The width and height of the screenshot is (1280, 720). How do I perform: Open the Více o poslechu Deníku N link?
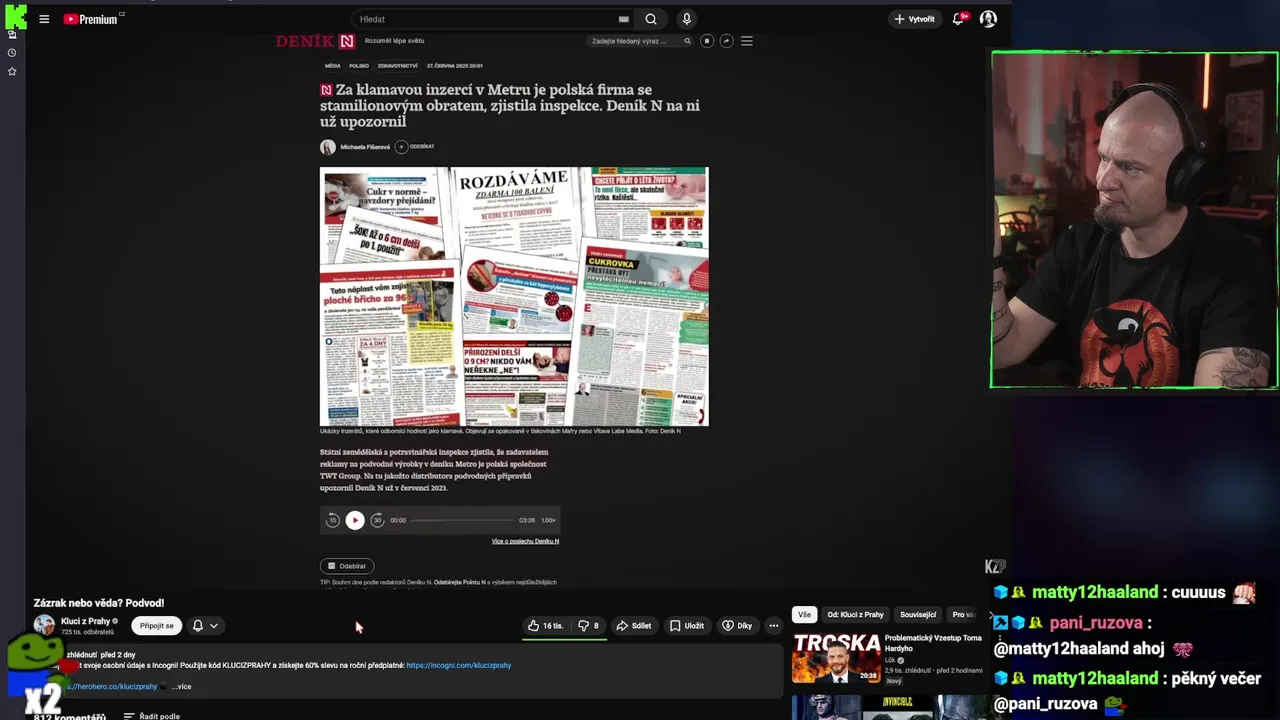[x=525, y=541]
